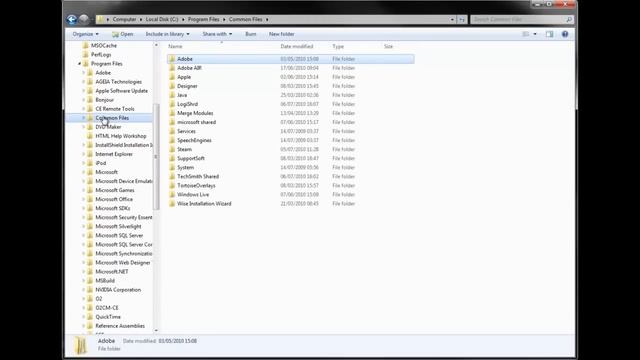
Task: Click the Forward navigation arrow
Action: (x=84, y=19)
